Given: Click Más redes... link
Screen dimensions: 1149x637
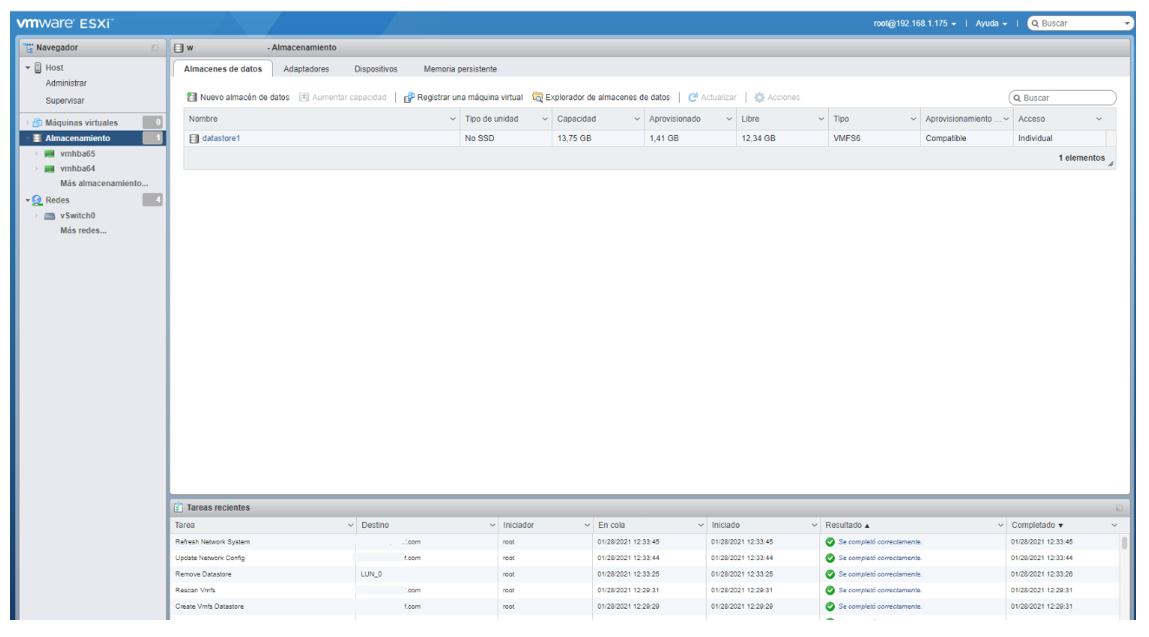Looking at the screenshot, I should (x=83, y=230).
